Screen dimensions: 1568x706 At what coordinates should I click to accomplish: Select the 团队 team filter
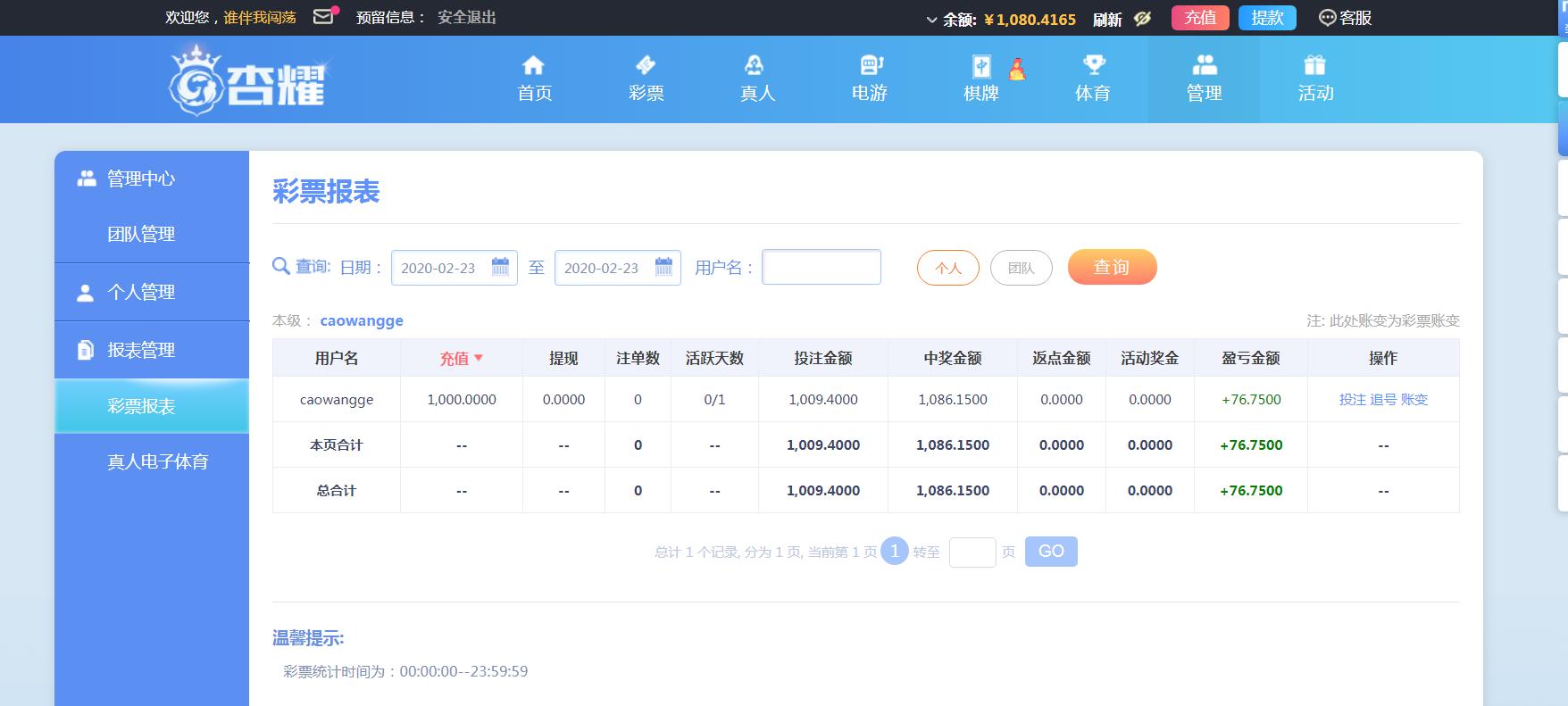1022,268
